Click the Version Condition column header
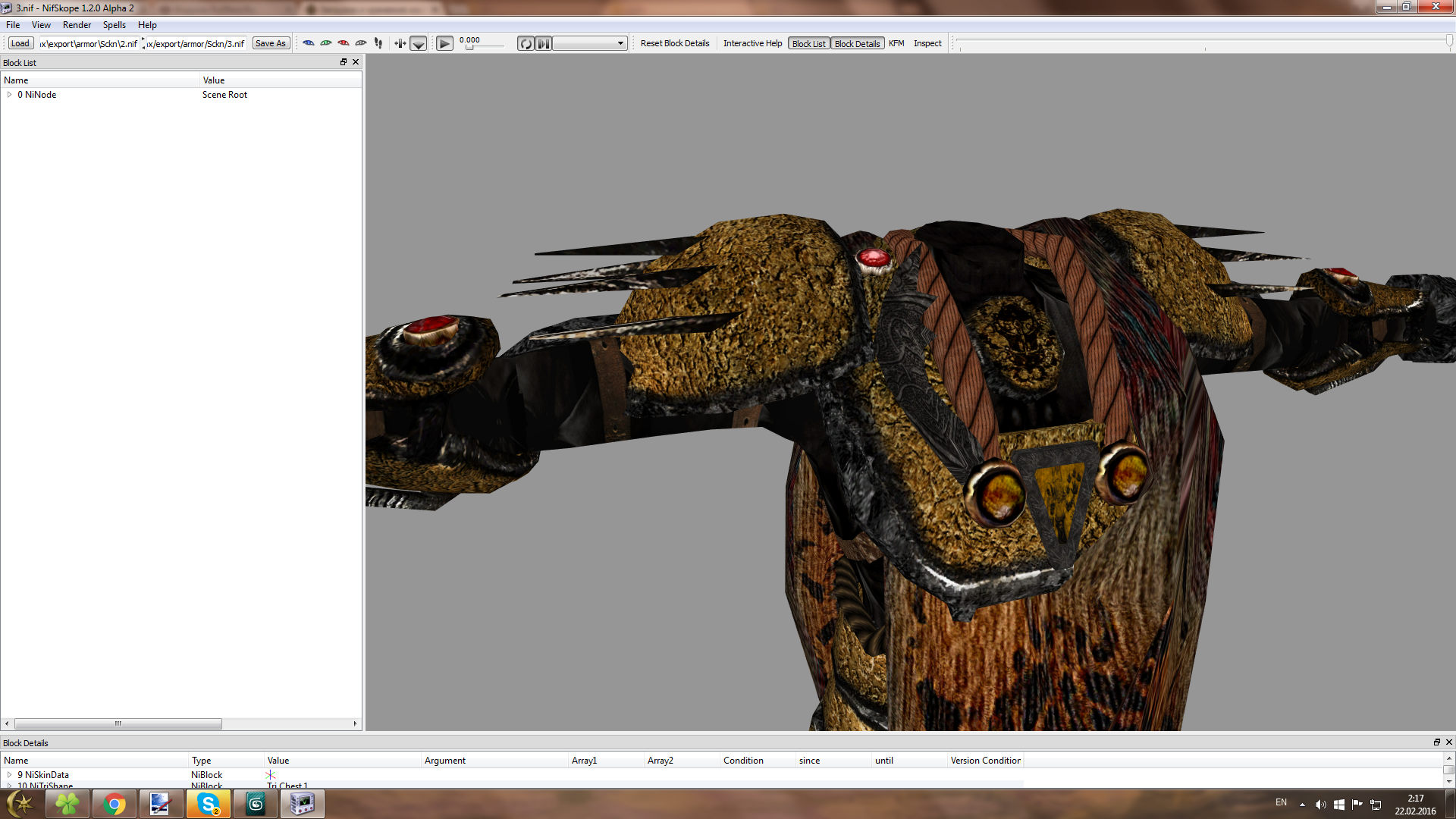This screenshot has width=1456, height=819. coord(985,761)
